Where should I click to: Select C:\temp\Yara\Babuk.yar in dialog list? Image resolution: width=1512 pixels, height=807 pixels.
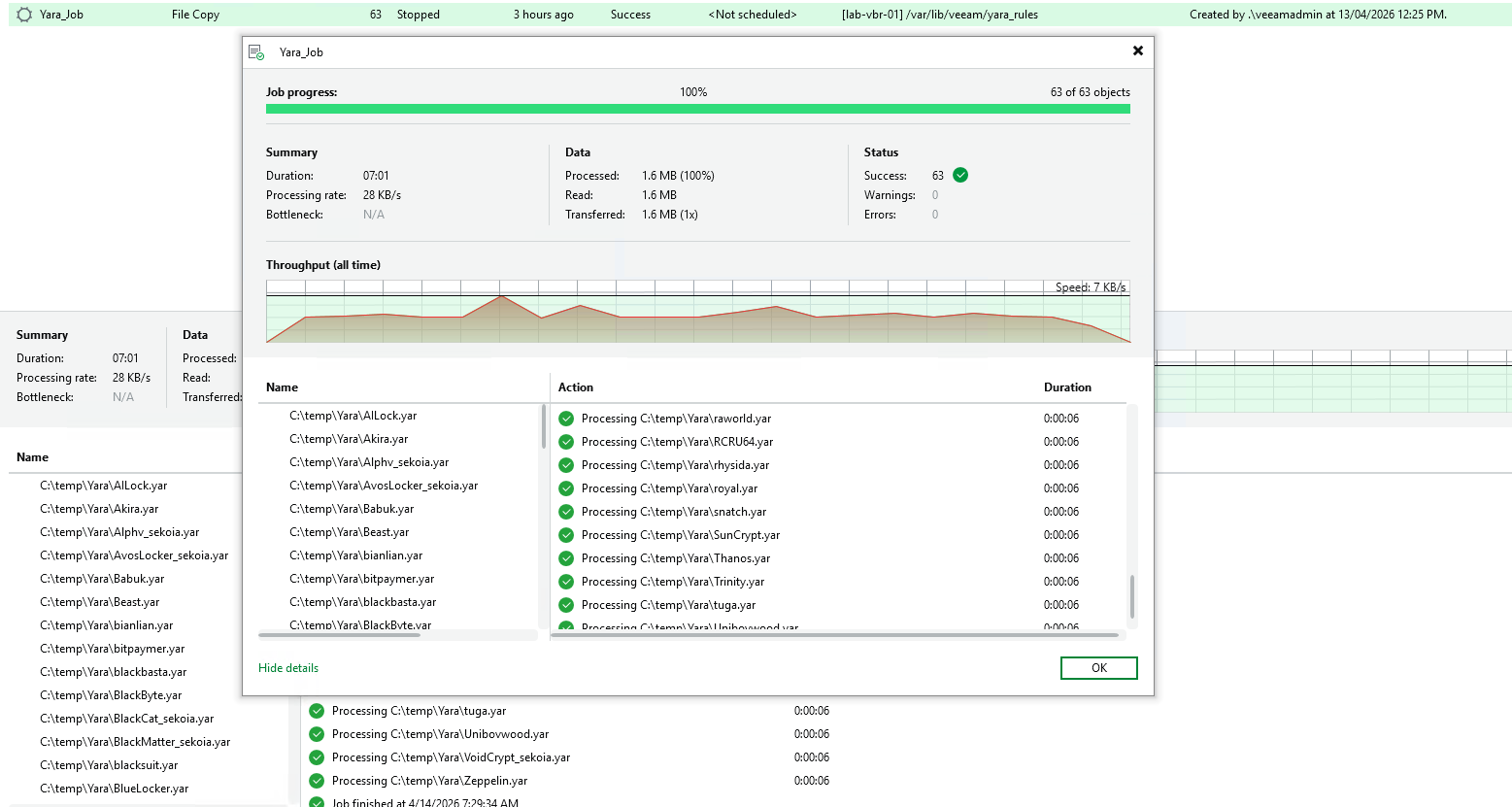point(352,509)
